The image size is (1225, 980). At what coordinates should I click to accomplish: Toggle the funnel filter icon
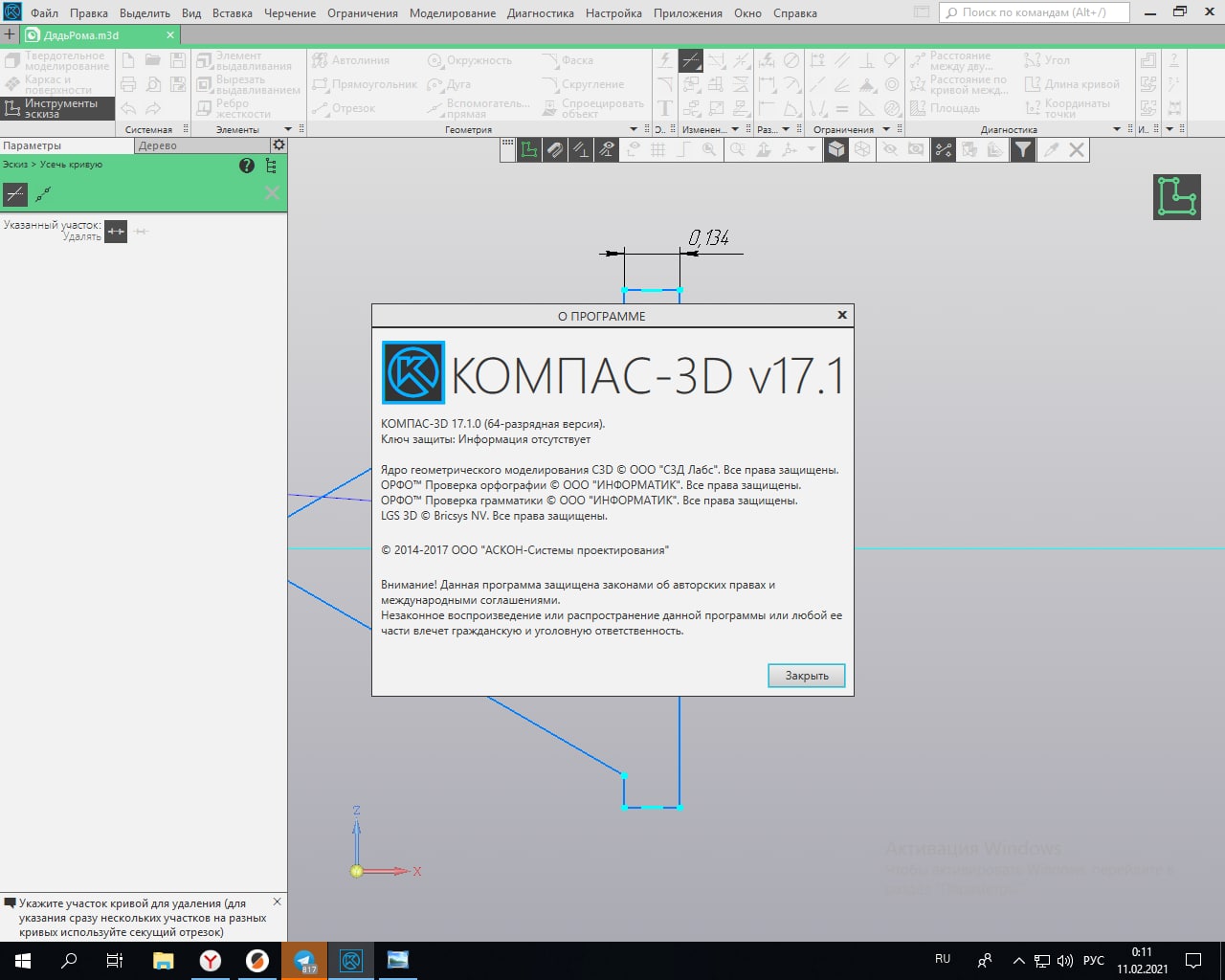[1023, 149]
